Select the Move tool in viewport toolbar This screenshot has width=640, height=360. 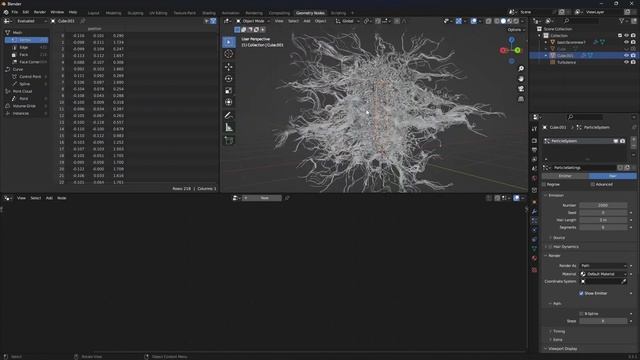tap(229, 67)
